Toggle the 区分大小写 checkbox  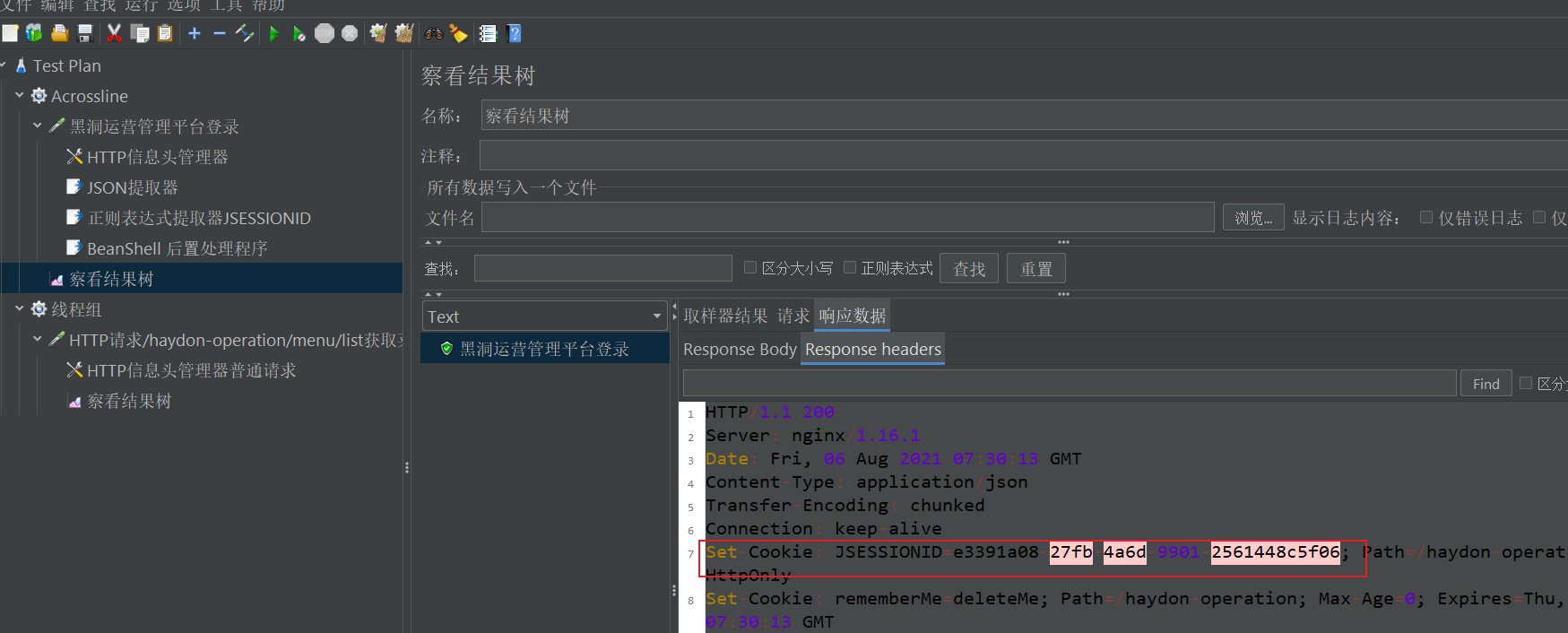click(x=751, y=267)
